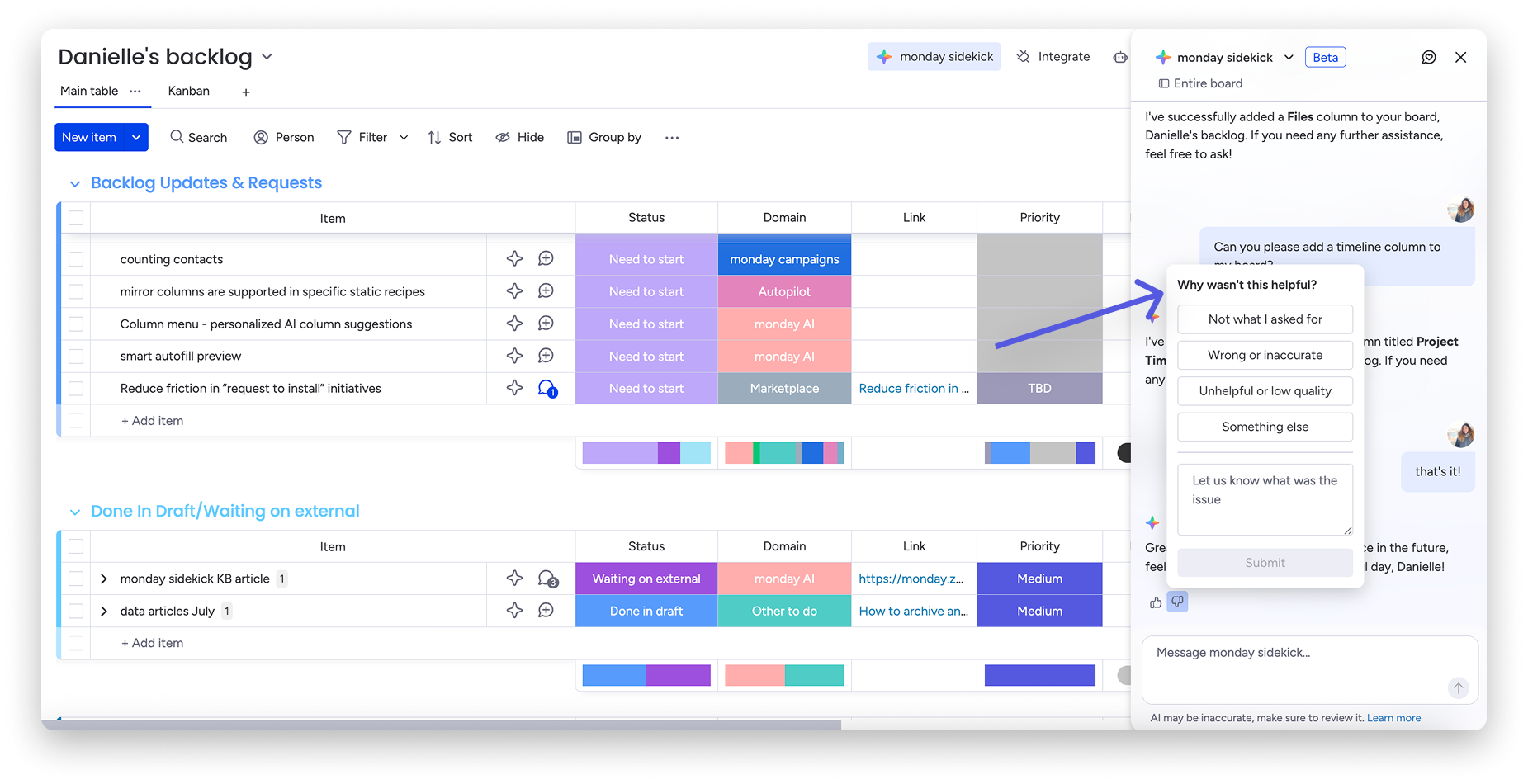The image size is (1528, 784).
Task: Select all items in Done In Draft header checkbox
Action: click(76, 546)
